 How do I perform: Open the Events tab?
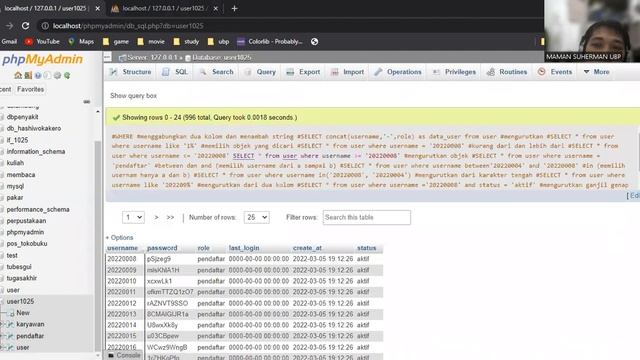click(555, 72)
